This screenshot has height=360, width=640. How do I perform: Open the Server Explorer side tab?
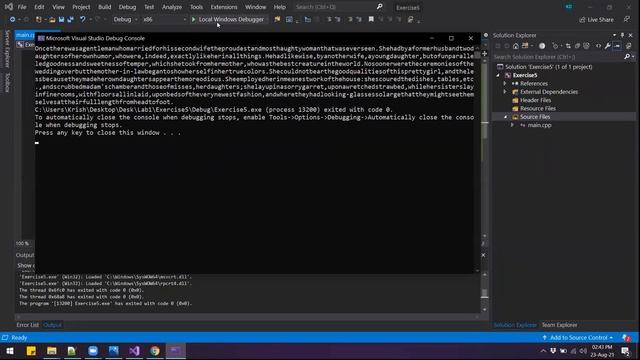pyautogui.click(x=7, y=49)
